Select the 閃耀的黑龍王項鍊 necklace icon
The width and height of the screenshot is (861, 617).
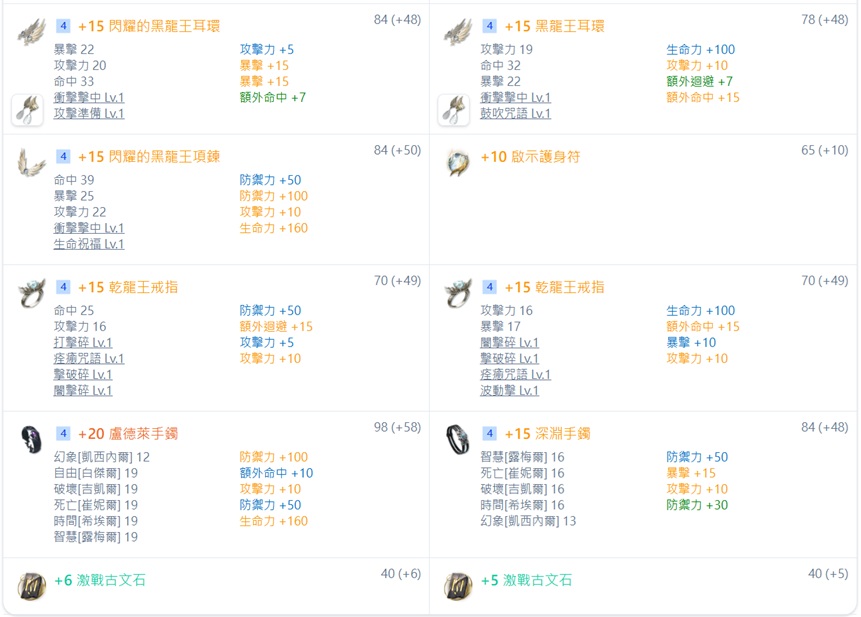(x=31, y=163)
